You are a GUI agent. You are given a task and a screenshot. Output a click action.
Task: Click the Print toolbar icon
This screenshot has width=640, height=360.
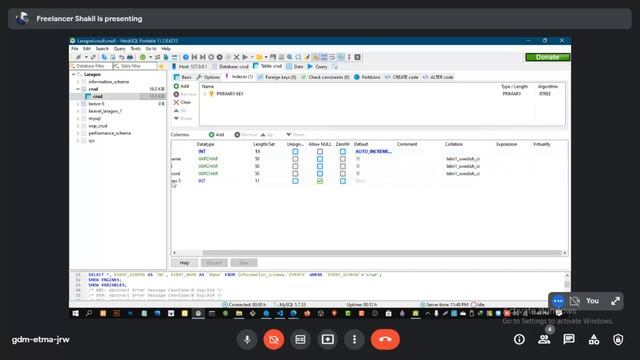coord(130,57)
